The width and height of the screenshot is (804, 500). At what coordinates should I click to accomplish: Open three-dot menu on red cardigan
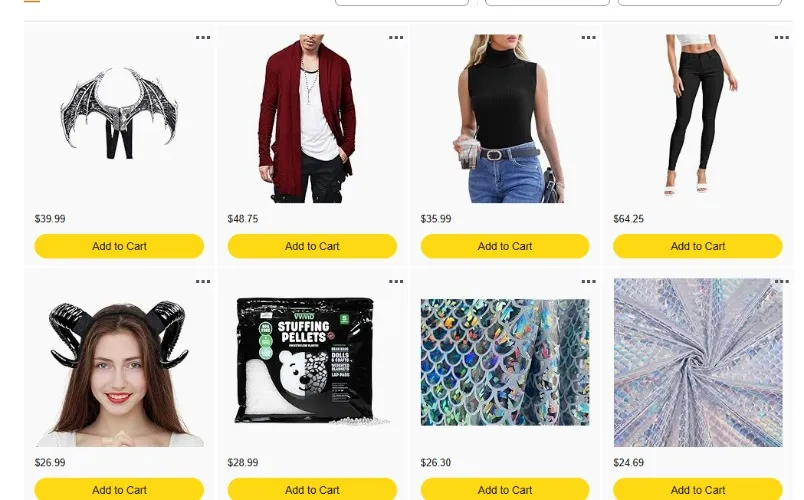(x=395, y=37)
